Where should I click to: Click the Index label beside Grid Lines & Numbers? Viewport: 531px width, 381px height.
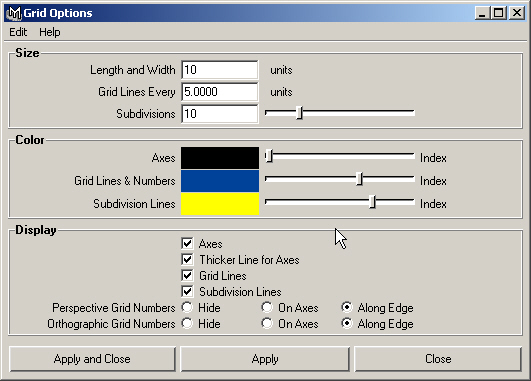click(433, 181)
